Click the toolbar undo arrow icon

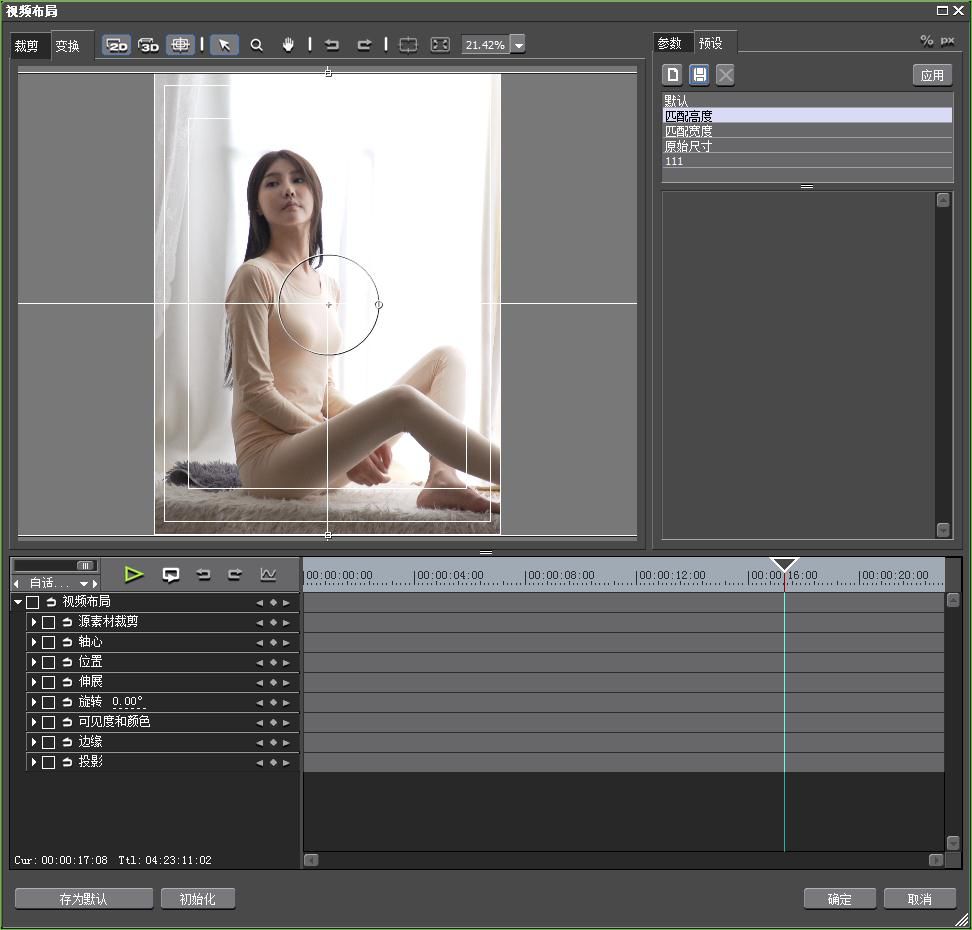tap(332, 45)
